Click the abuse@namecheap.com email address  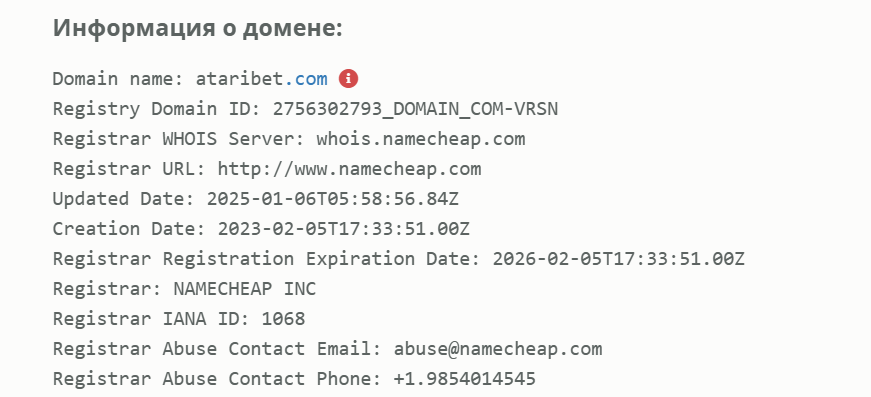coord(498,349)
